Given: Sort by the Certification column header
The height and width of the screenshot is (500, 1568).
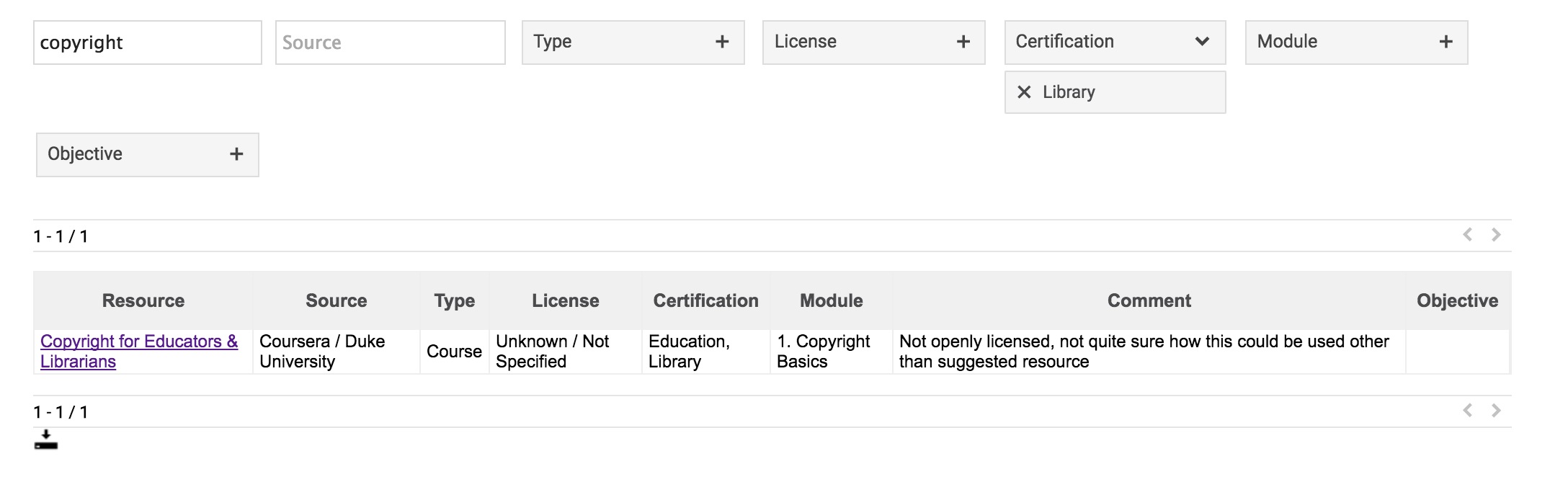Looking at the screenshot, I should [x=705, y=301].
